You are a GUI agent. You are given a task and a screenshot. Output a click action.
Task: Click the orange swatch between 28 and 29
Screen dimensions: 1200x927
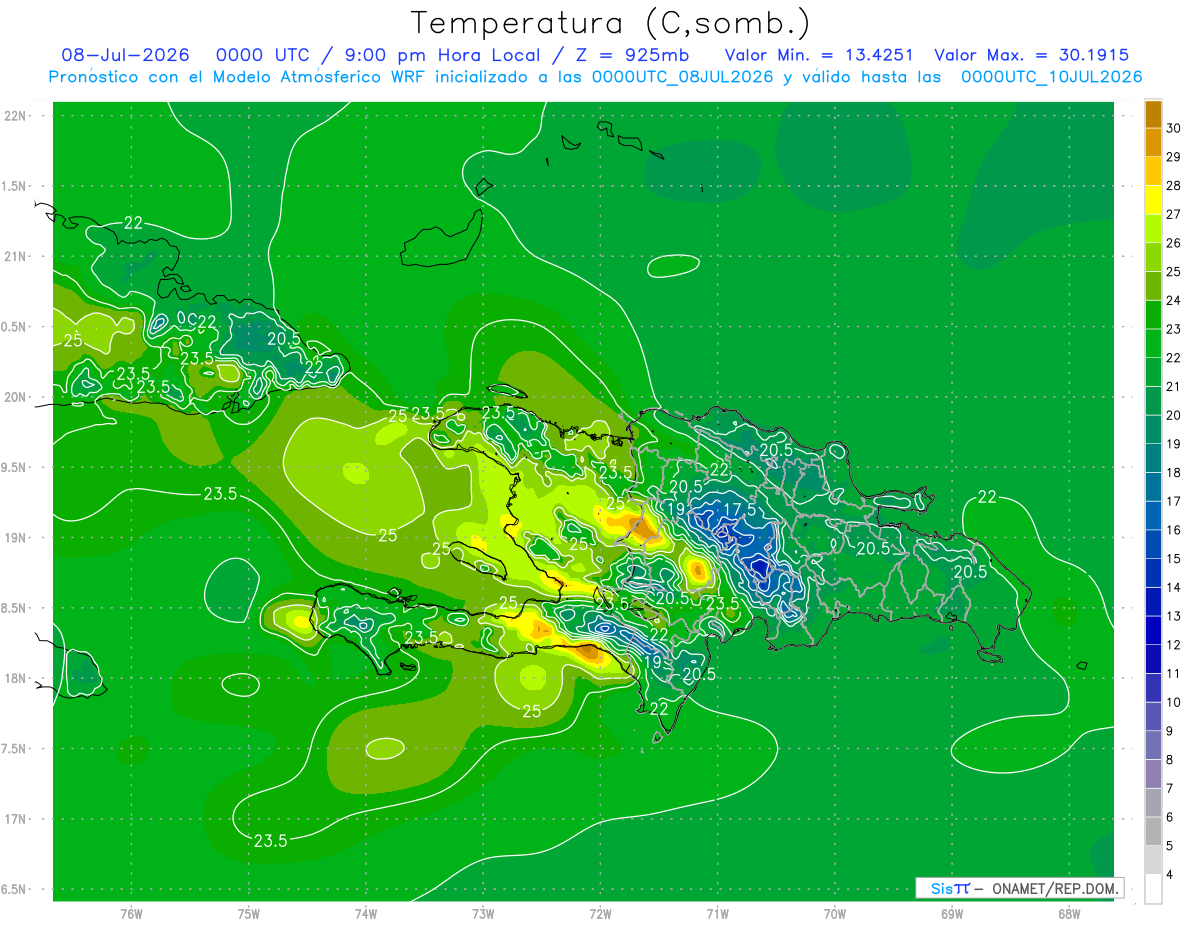coord(1153,171)
